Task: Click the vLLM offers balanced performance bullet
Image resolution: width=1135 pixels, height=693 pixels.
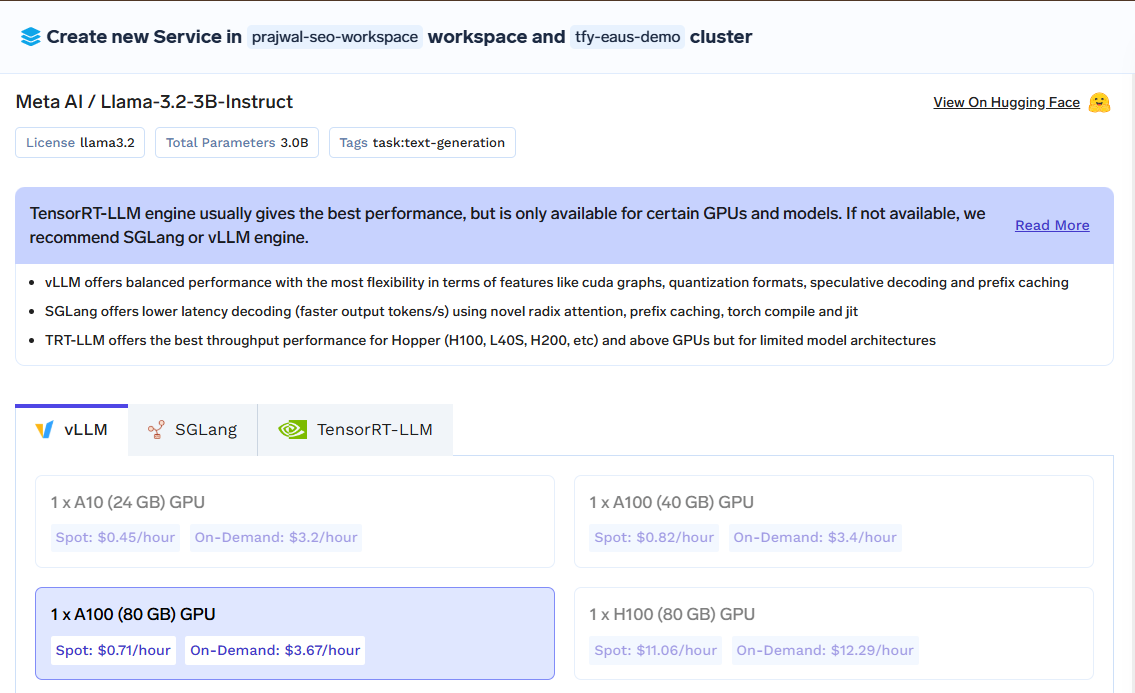Action: point(557,282)
